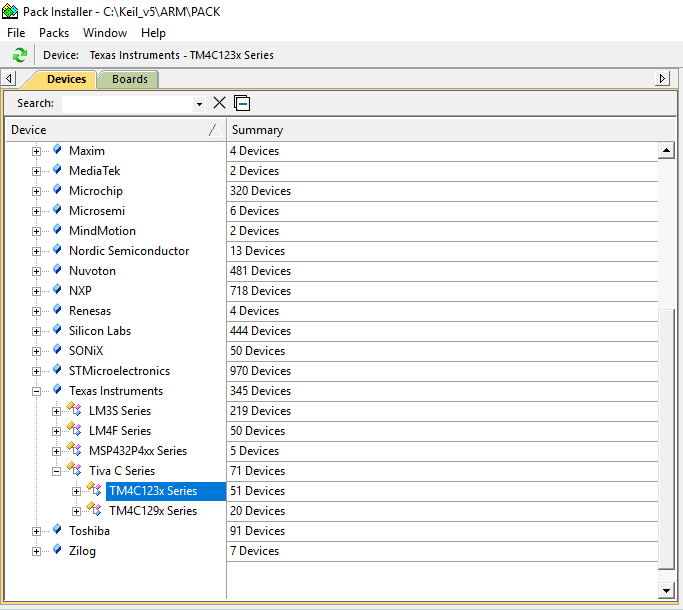Click the Summary column header
This screenshot has width=683, height=610.
coord(451,130)
